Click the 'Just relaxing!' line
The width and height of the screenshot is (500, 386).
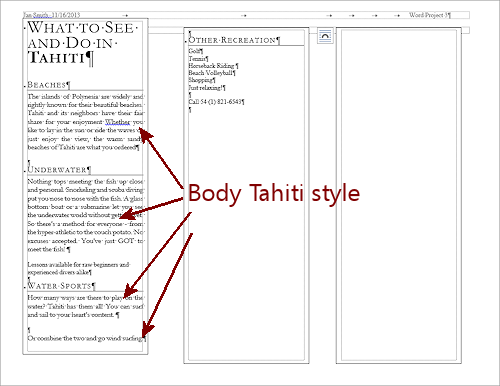click(207, 88)
